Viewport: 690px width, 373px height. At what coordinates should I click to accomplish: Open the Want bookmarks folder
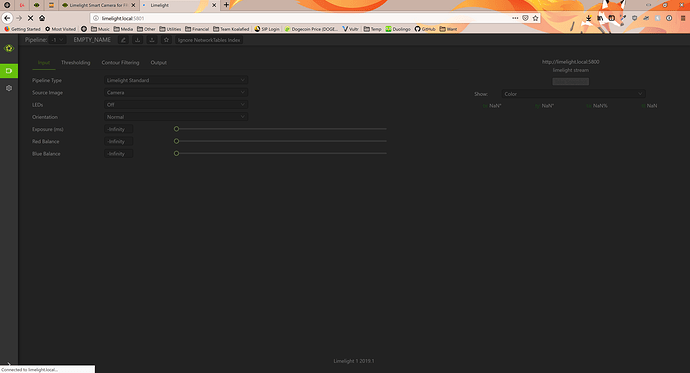click(448, 29)
